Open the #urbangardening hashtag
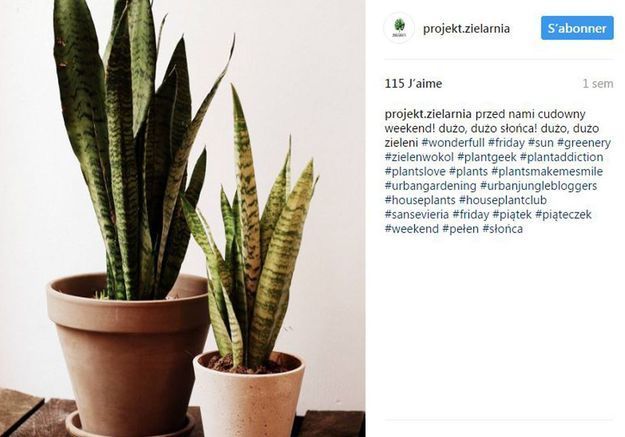This screenshot has height=437, width=625. (x=430, y=186)
